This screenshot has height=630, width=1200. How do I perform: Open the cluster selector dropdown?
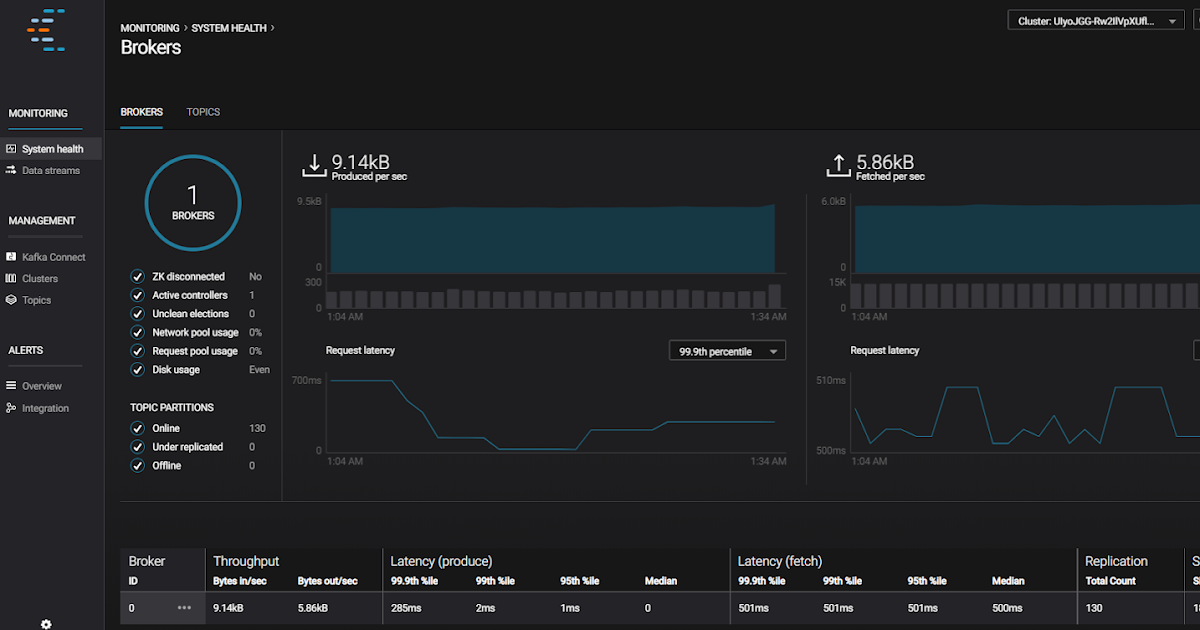click(x=1095, y=19)
